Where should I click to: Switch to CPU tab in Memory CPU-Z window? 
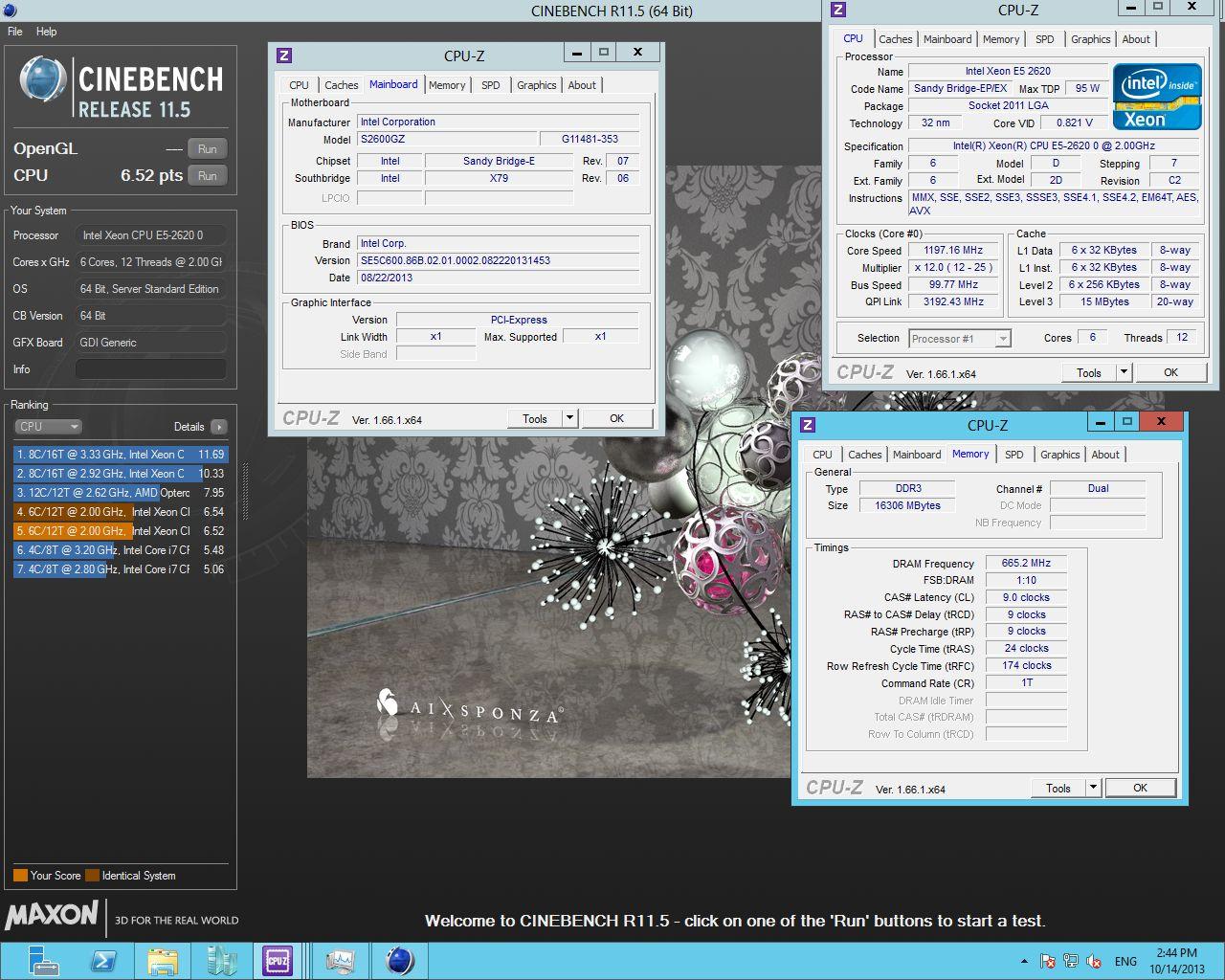[x=822, y=455]
